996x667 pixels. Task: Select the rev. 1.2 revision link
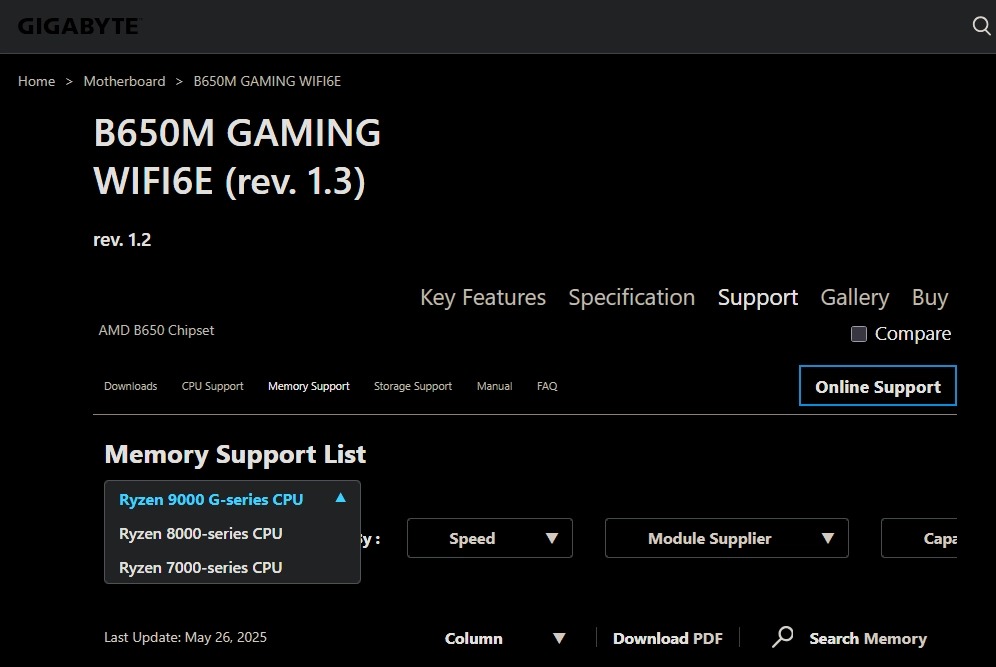[122, 239]
